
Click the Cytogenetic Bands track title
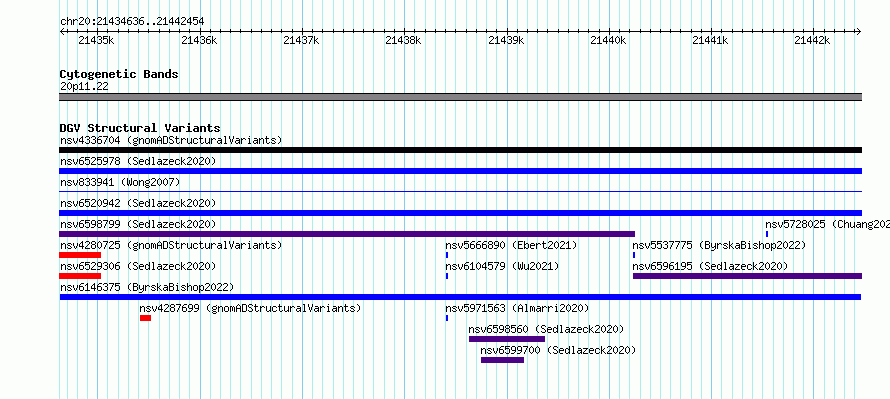(119, 74)
